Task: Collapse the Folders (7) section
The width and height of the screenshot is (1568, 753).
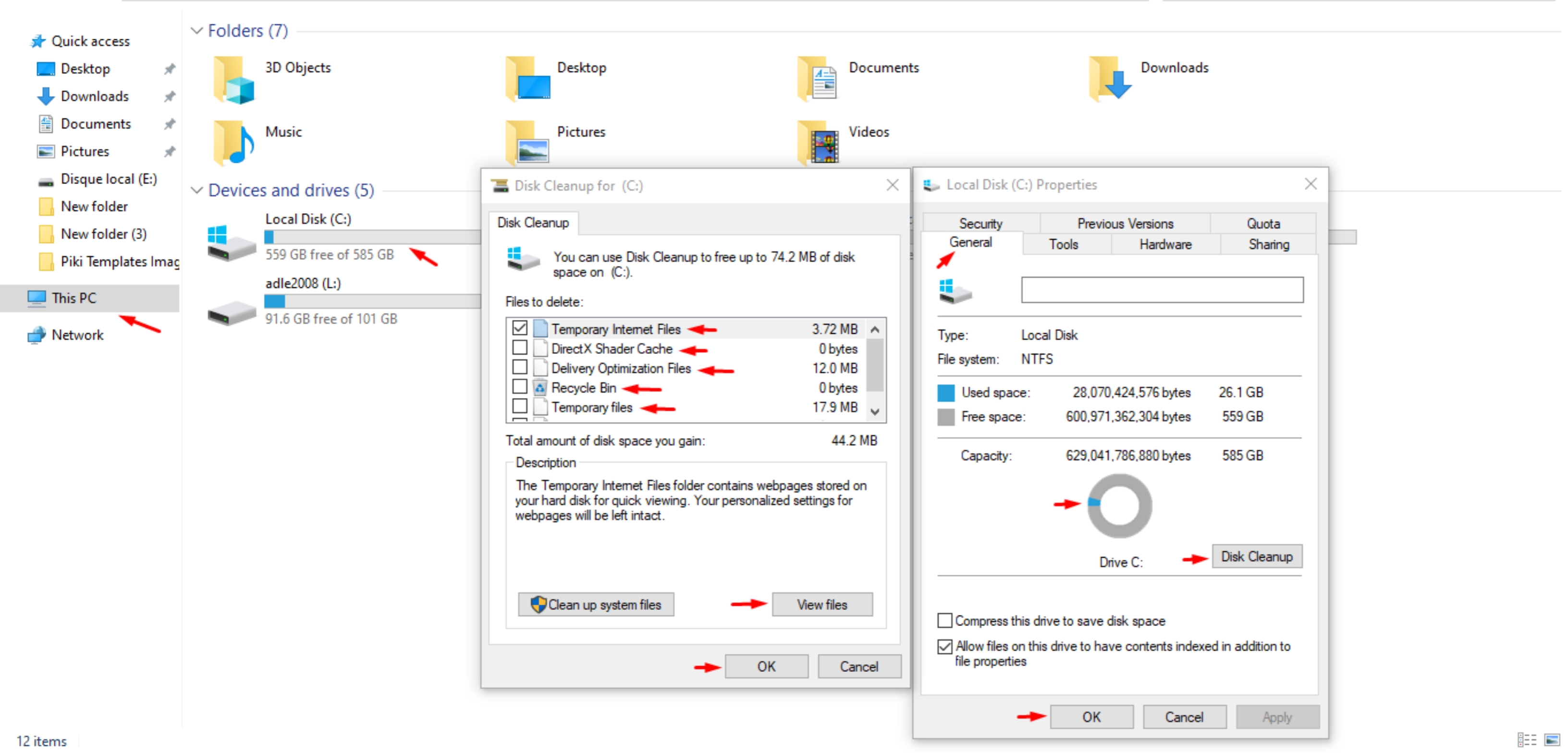Action: (196, 30)
